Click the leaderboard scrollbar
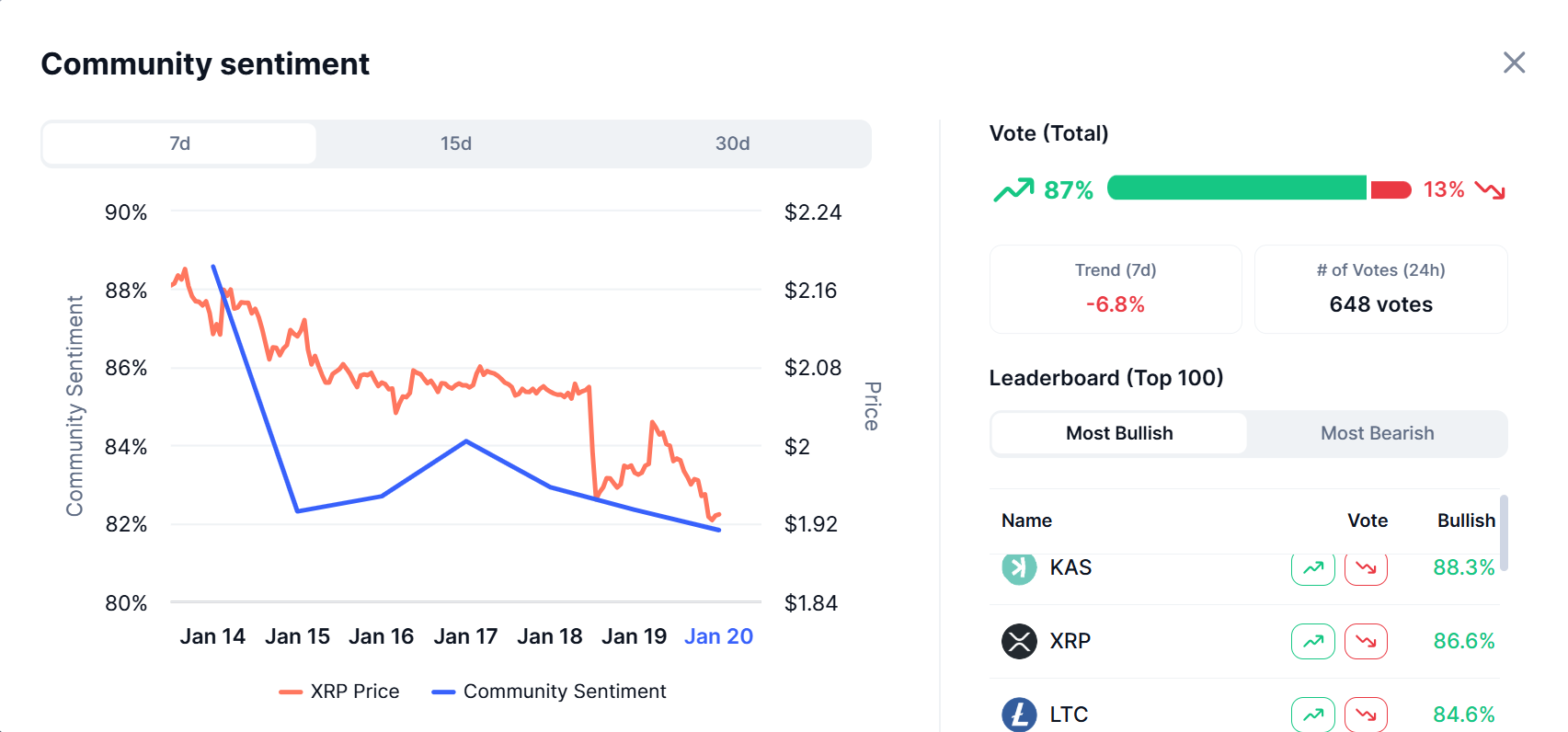The image size is (1568, 732). (x=1504, y=533)
